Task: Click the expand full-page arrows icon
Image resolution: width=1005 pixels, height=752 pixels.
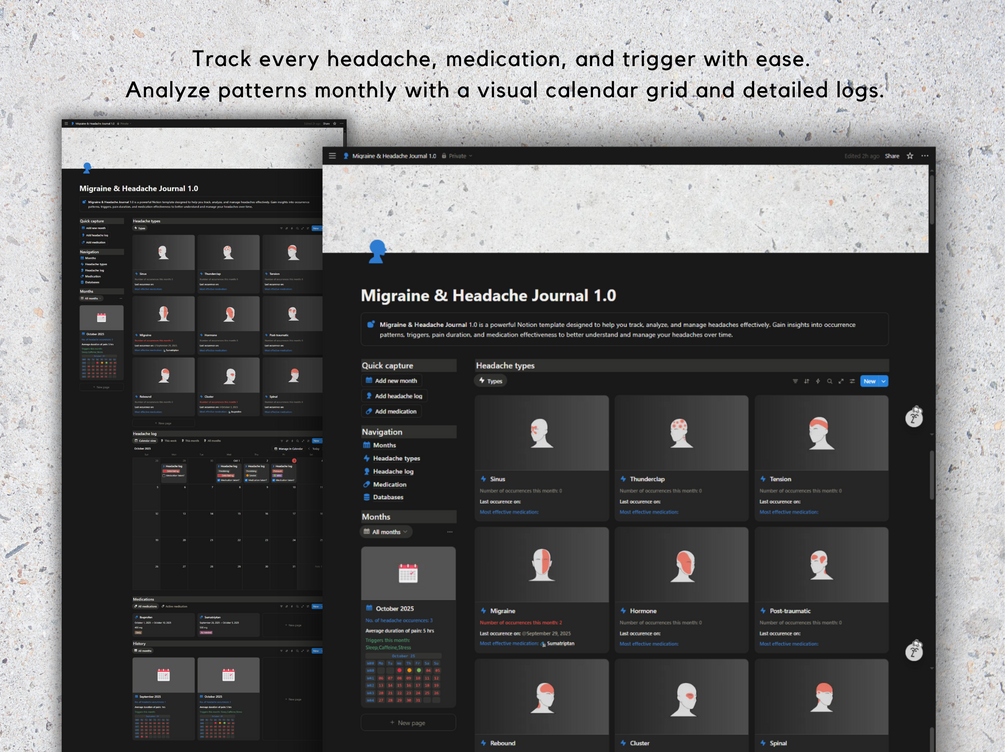Action: [841, 381]
